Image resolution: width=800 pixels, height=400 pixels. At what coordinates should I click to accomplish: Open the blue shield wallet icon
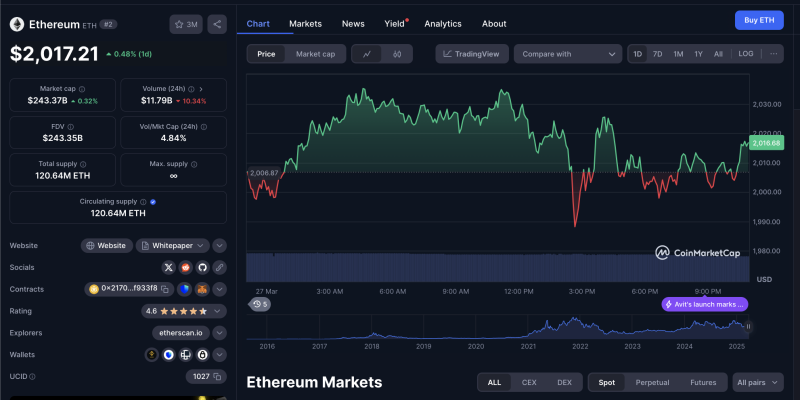click(168, 355)
